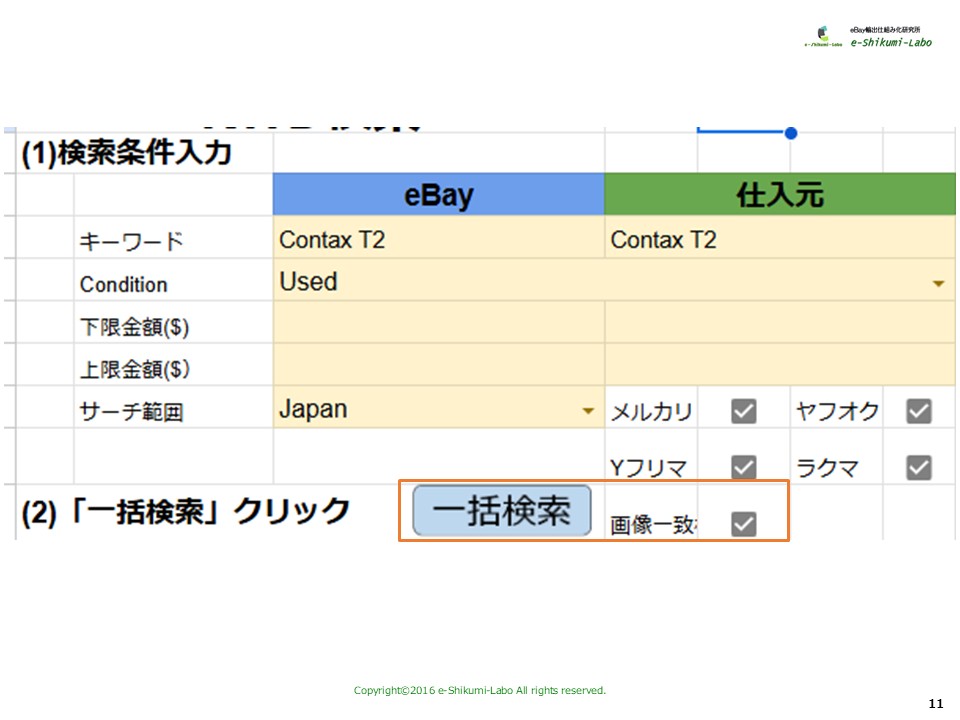Select the 仕入元 keyword cell Contax T2
Viewport: 960px width, 720px height.
pos(780,238)
